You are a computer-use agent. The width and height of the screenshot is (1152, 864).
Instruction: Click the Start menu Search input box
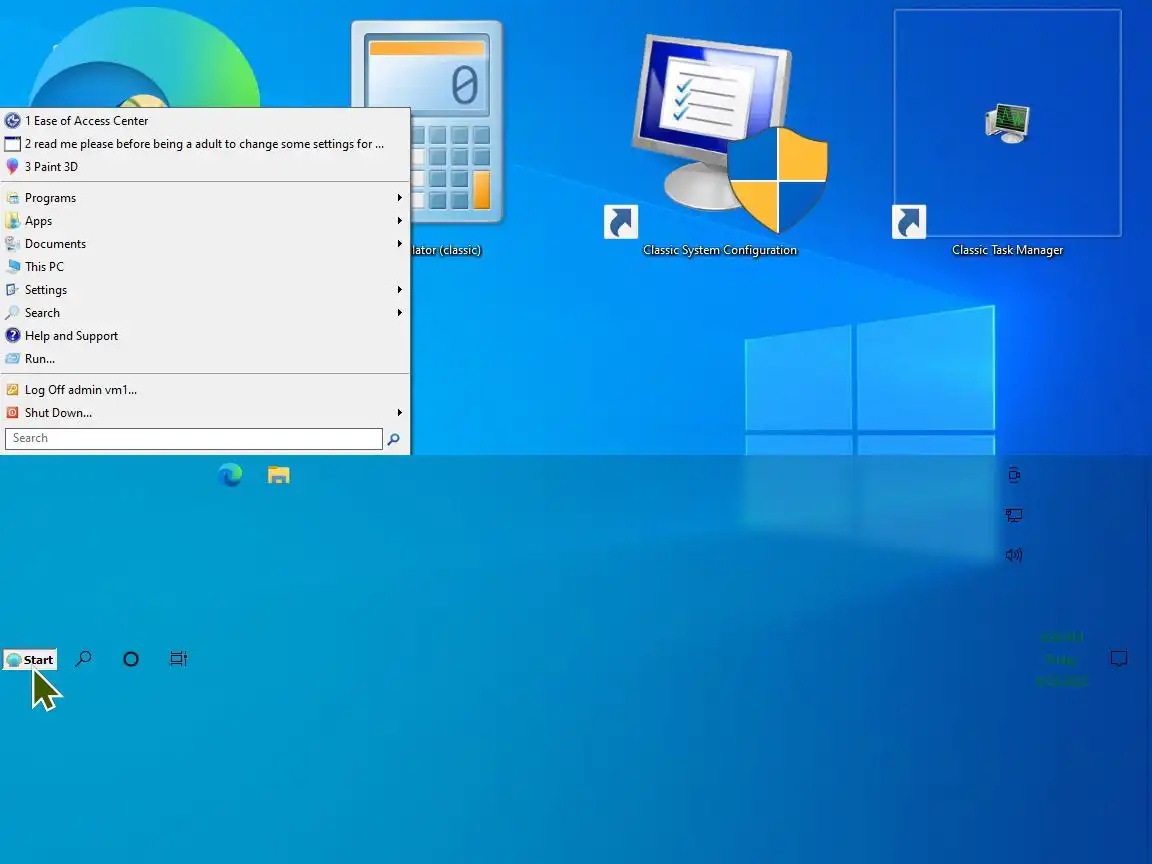(x=194, y=439)
